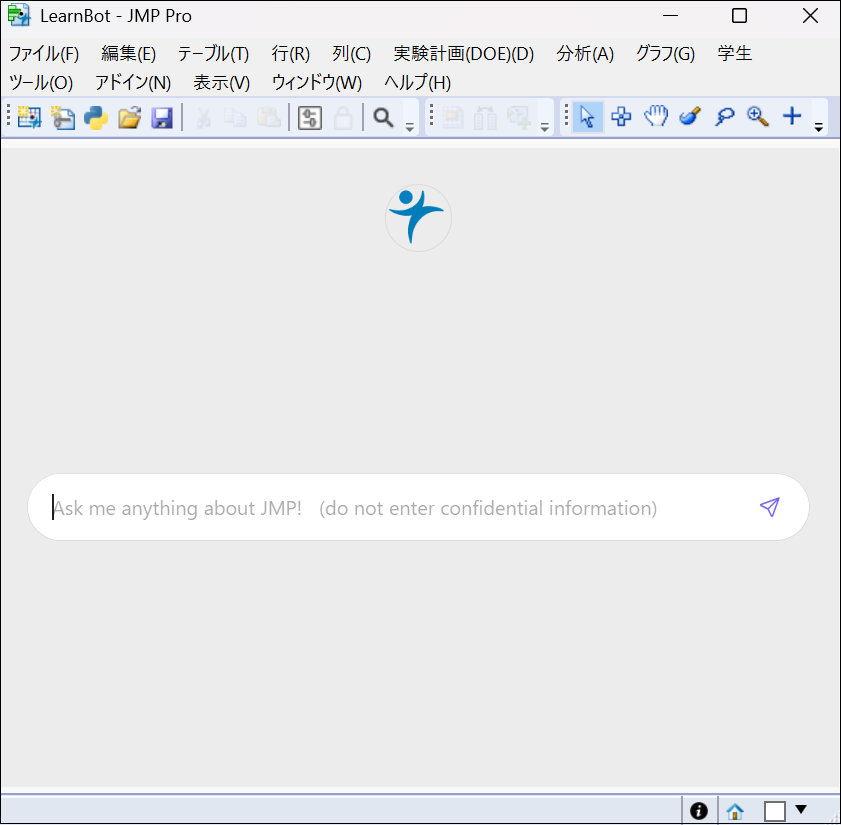Select the Magnifier zoom tool
This screenshot has height=825, width=841.
[758, 116]
